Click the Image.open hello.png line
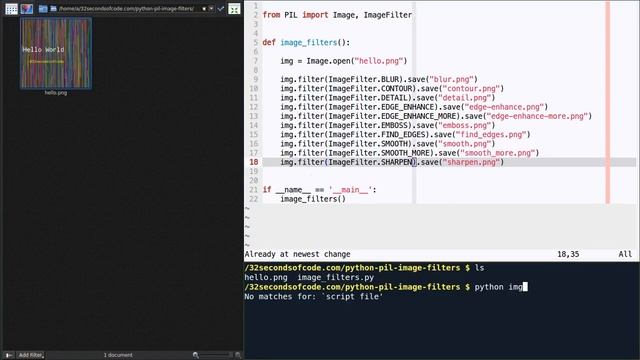This screenshot has width=640, height=360. tap(344, 61)
